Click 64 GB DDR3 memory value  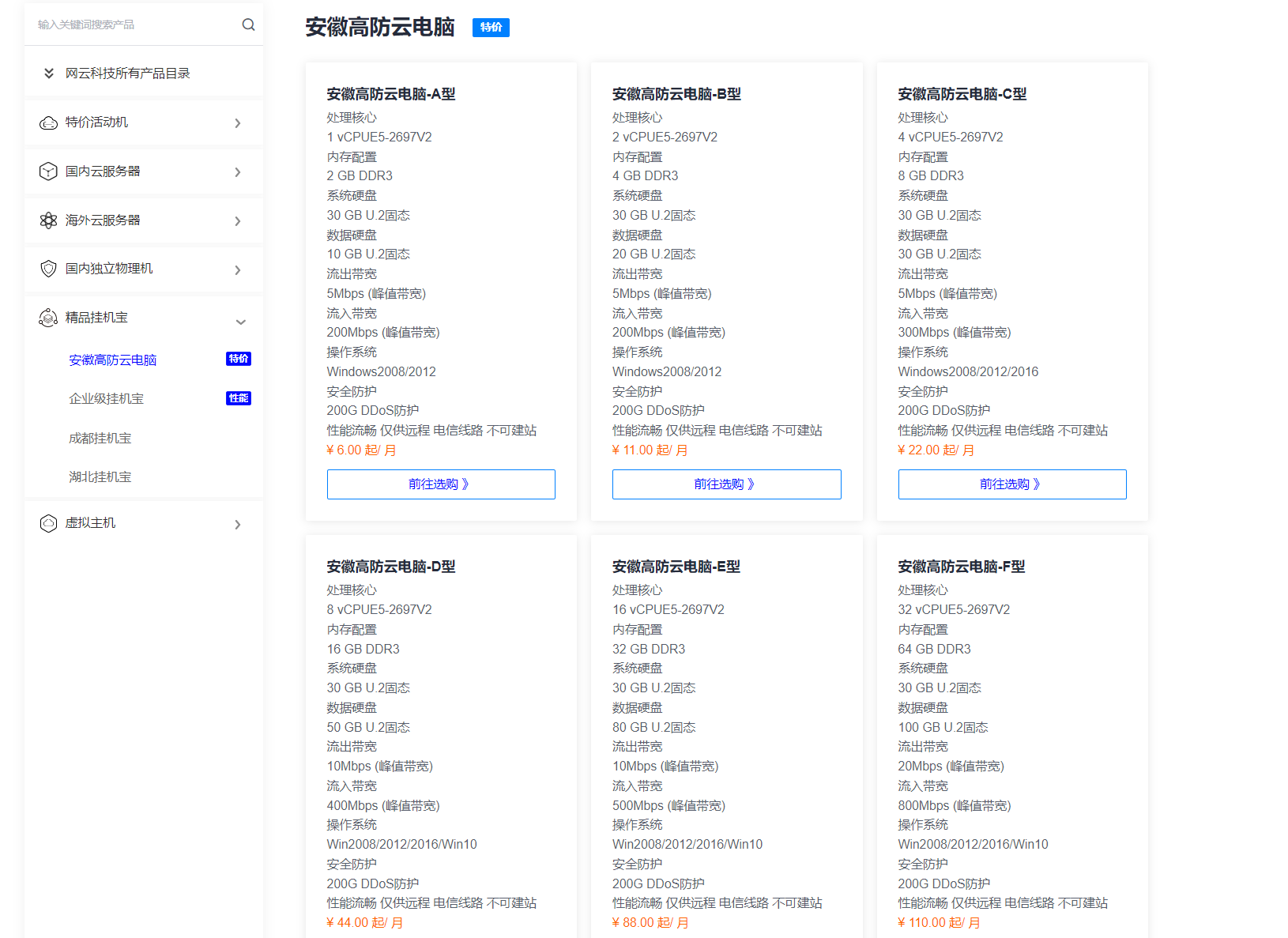[934, 650]
